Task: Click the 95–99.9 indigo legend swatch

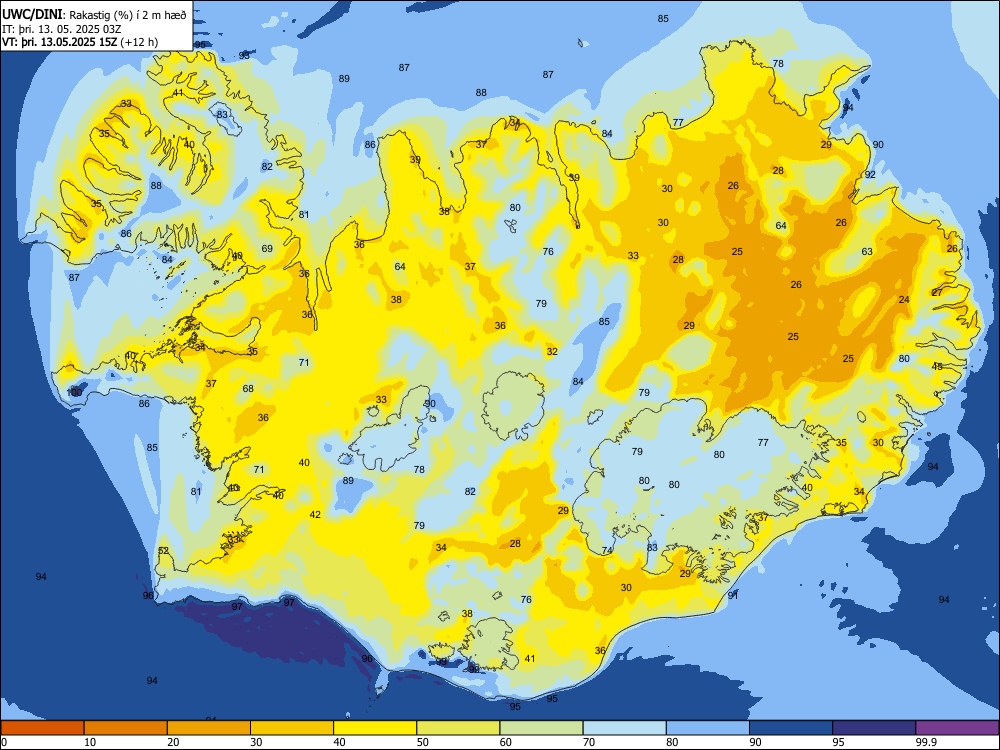Action: point(874,728)
